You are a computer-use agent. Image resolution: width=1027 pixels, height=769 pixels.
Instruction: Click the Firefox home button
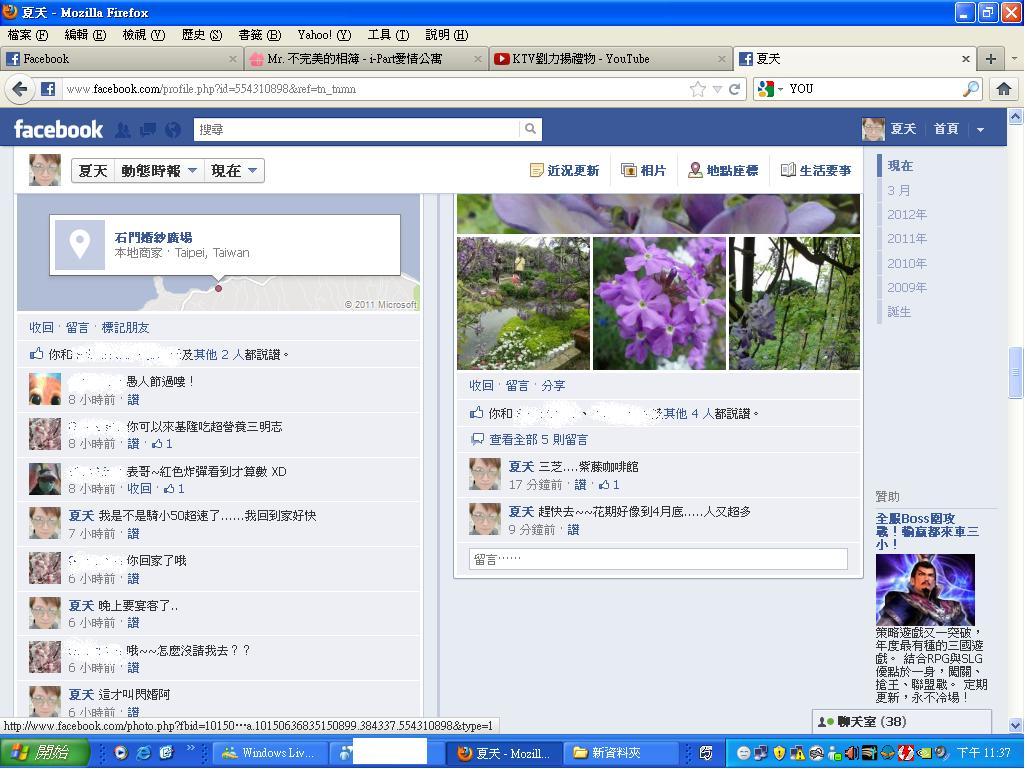[x=1003, y=89]
